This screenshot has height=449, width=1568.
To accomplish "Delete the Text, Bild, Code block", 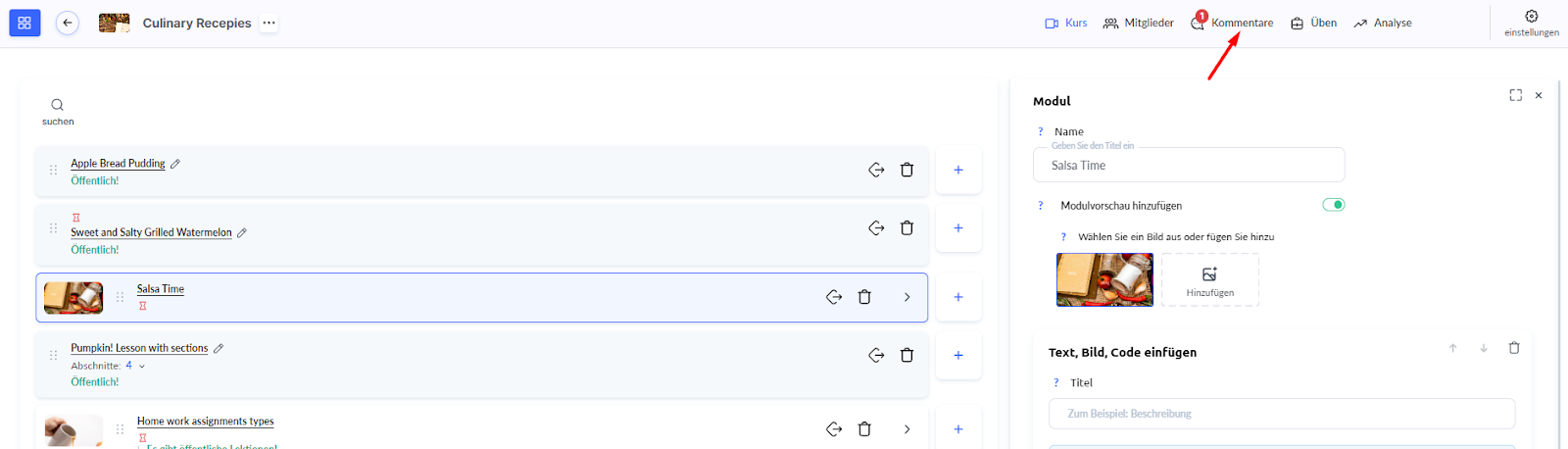I will coord(1513,348).
